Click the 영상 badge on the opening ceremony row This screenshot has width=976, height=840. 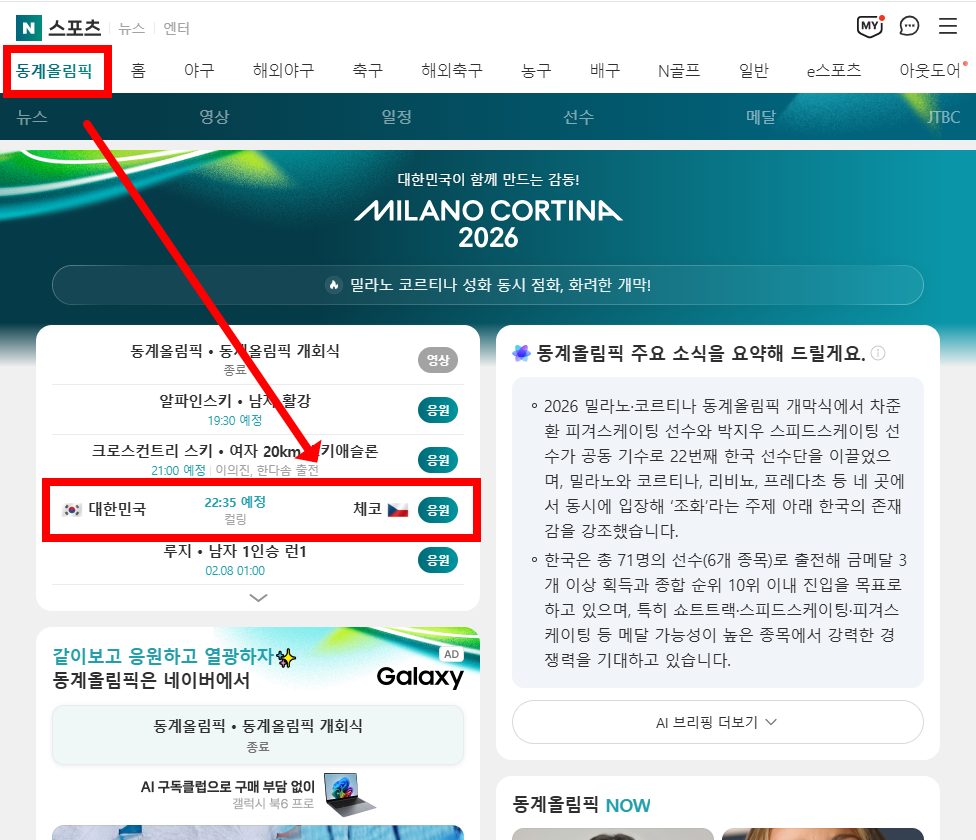coord(437,361)
